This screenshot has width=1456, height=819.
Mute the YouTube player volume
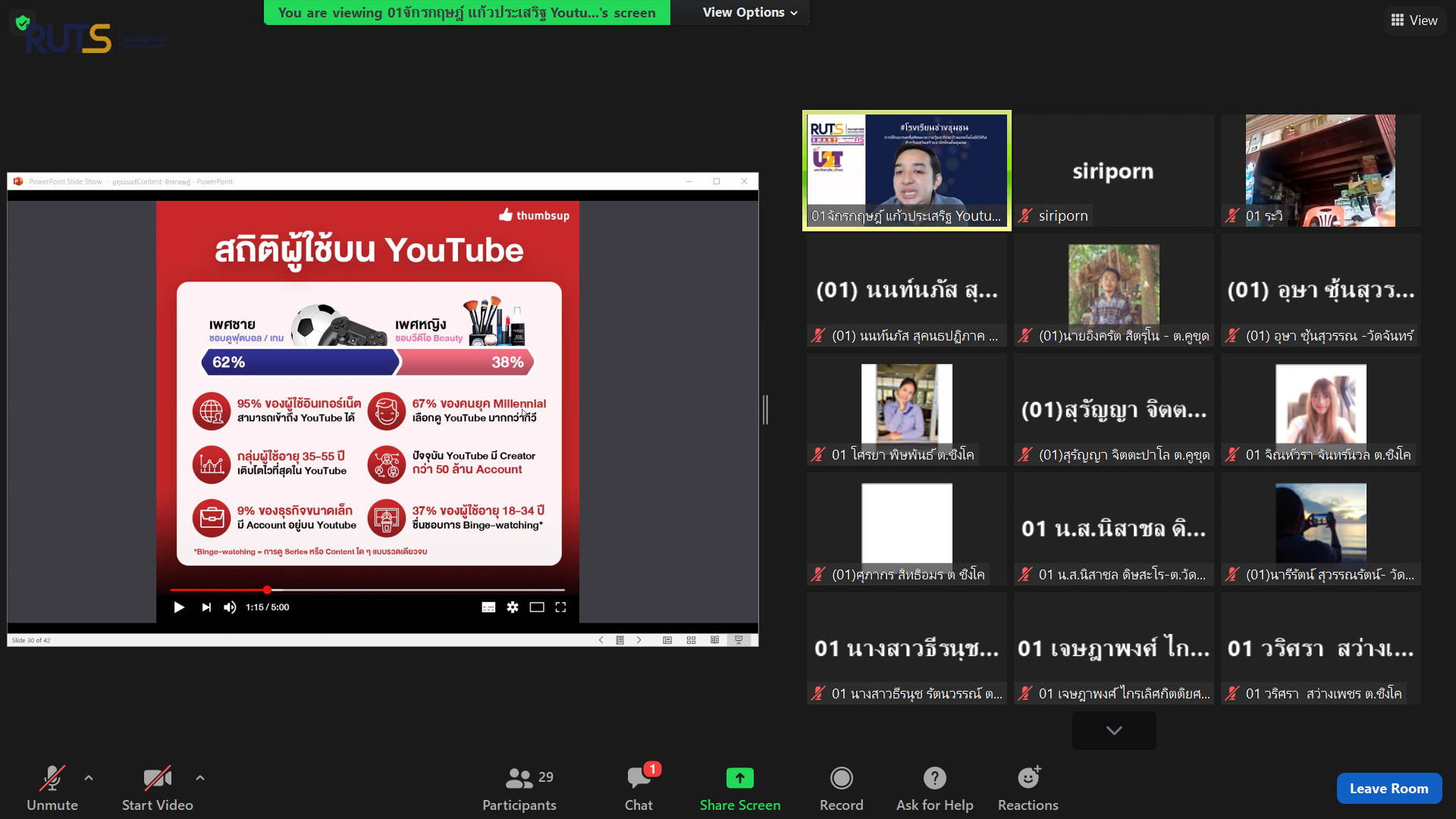pos(230,607)
